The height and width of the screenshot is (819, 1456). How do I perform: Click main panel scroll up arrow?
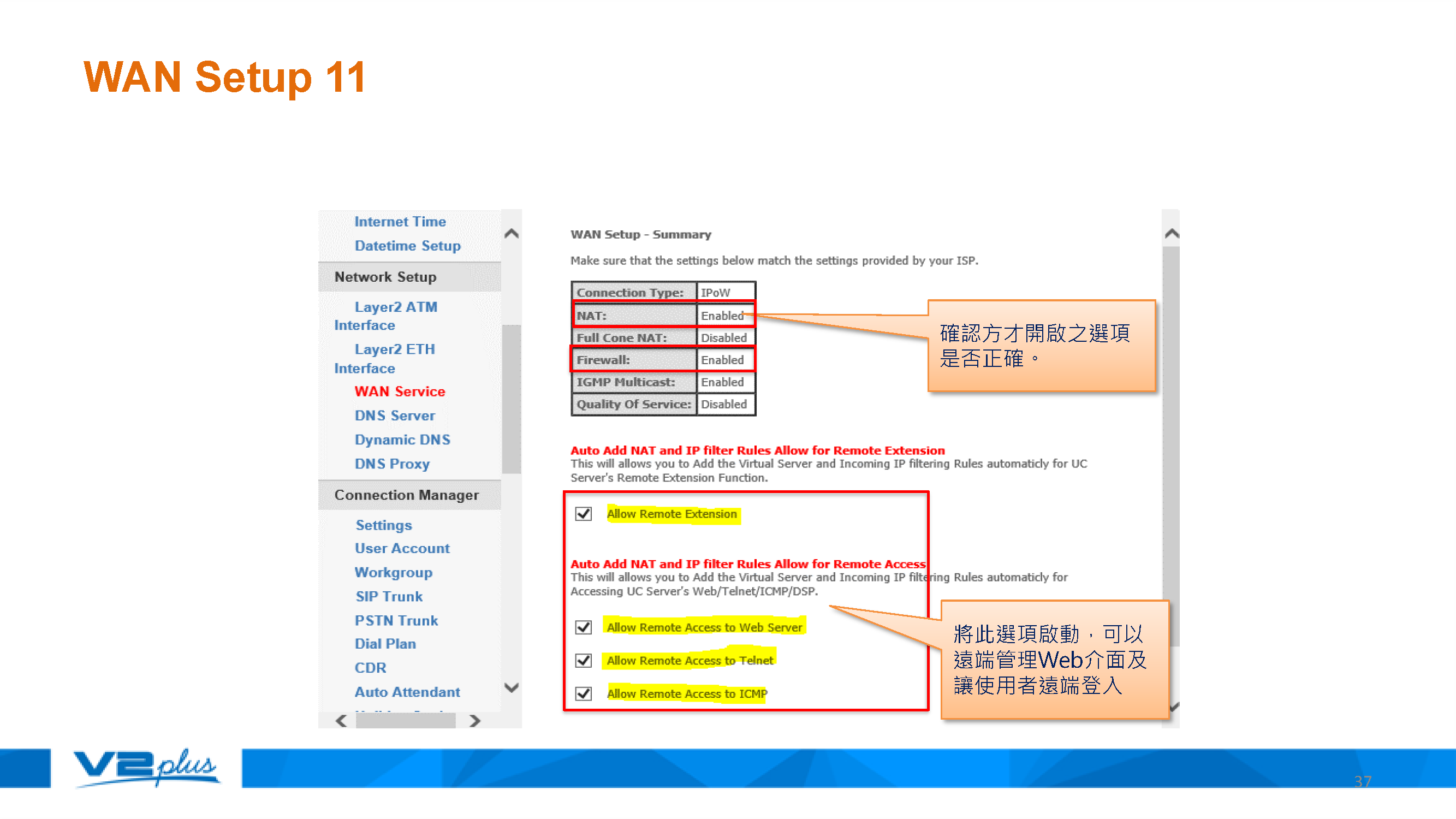pos(1172,234)
